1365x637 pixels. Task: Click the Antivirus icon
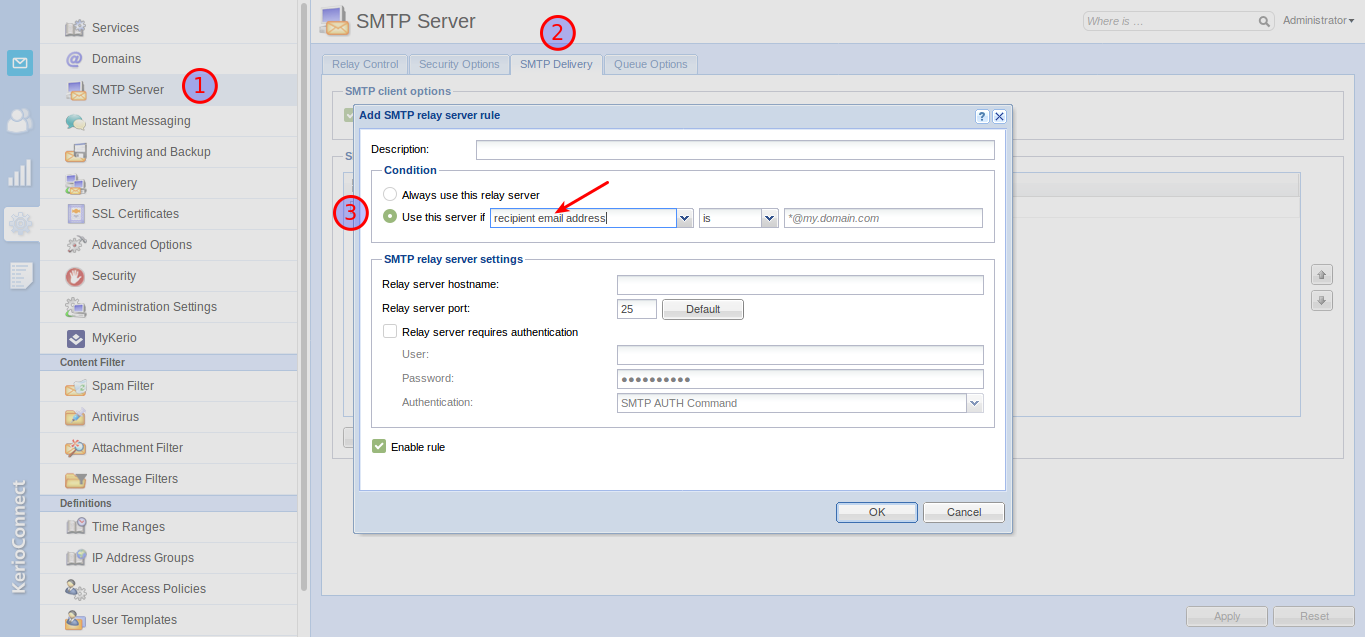click(75, 417)
